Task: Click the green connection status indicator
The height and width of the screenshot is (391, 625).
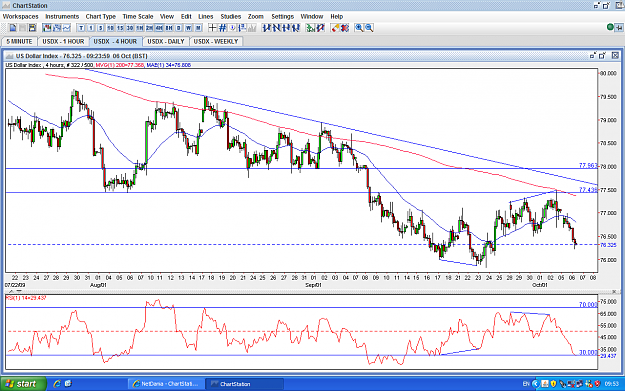Action: coord(610,27)
